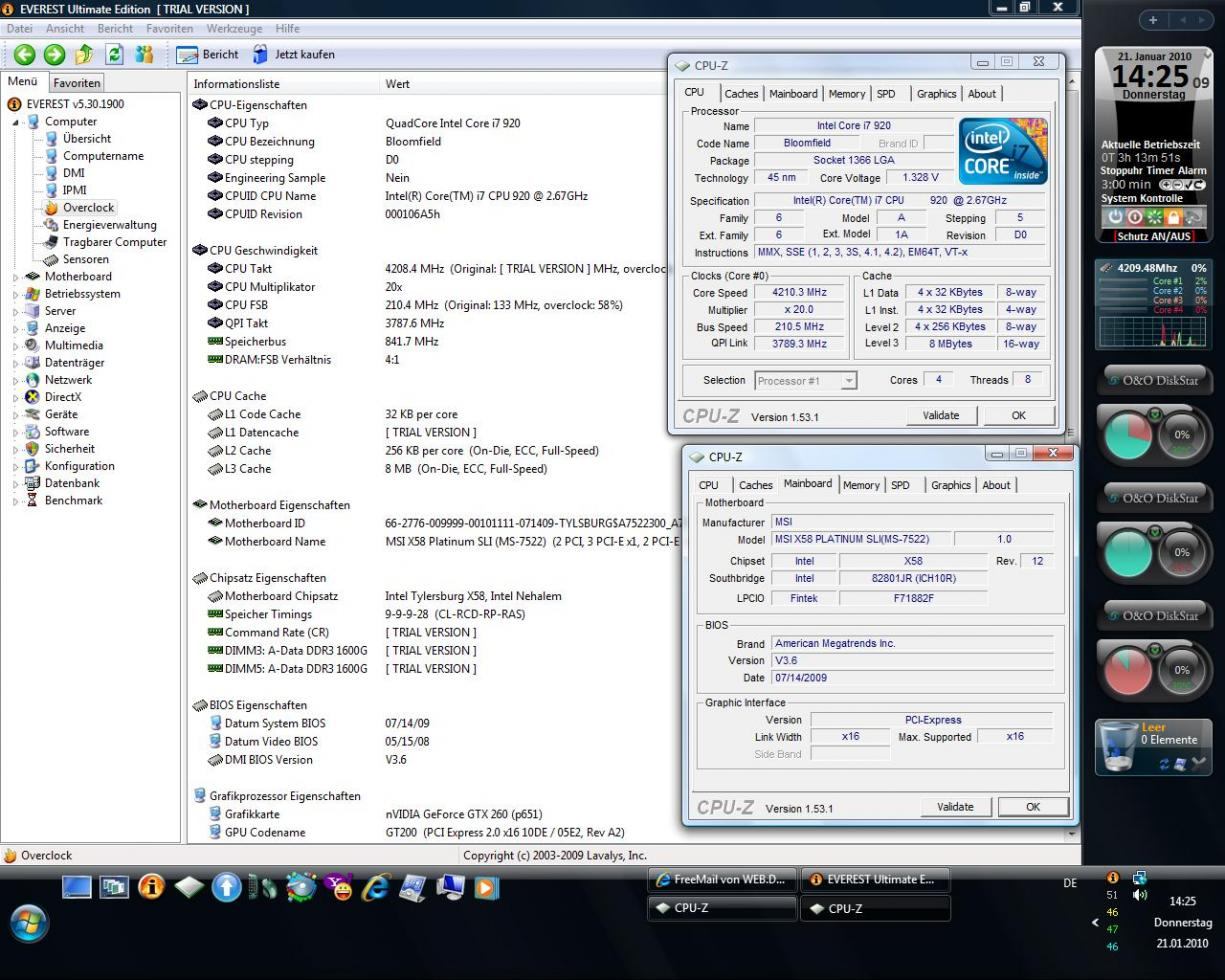Open Memory tab in upper CPU-Z window

(x=846, y=94)
